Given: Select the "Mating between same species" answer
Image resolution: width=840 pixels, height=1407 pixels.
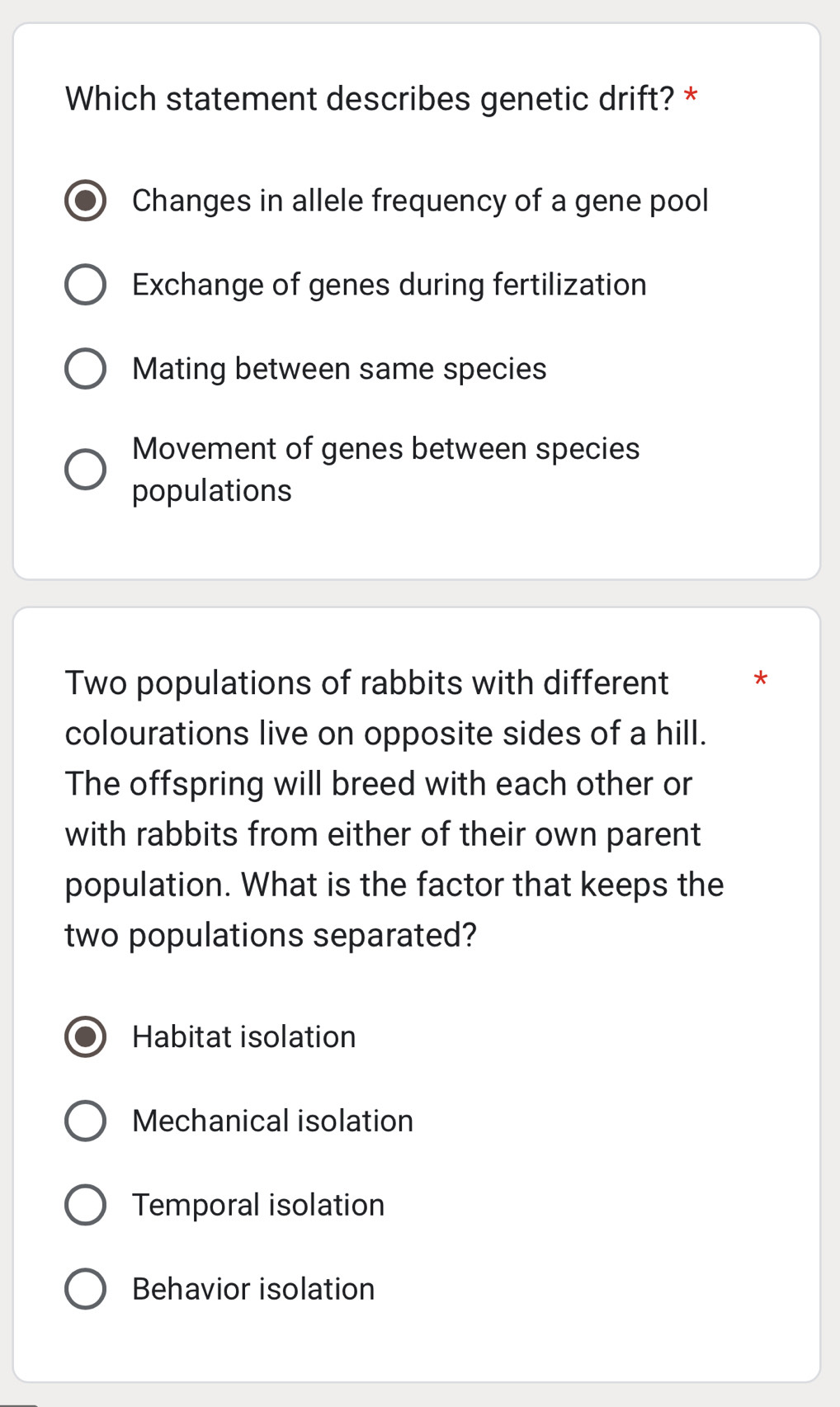Looking at the screenshot, I should pos(85,369).
